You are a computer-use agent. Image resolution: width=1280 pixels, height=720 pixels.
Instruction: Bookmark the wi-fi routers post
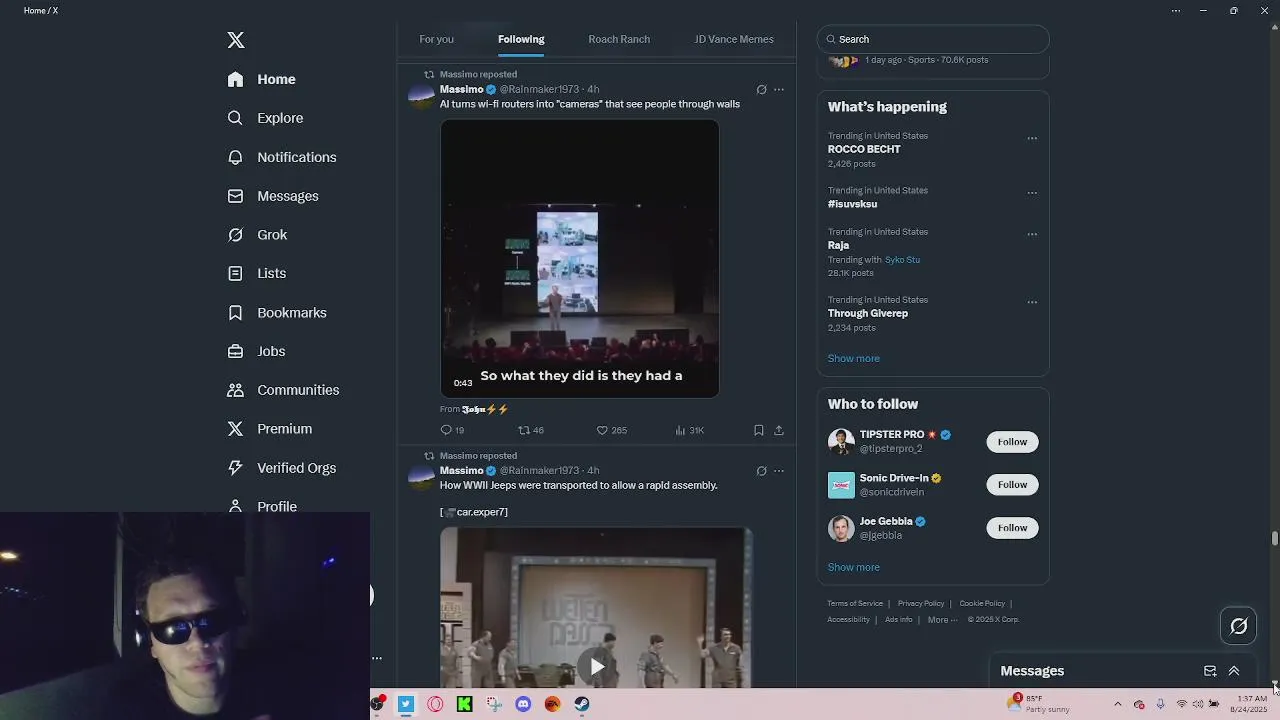click(759, 430)
